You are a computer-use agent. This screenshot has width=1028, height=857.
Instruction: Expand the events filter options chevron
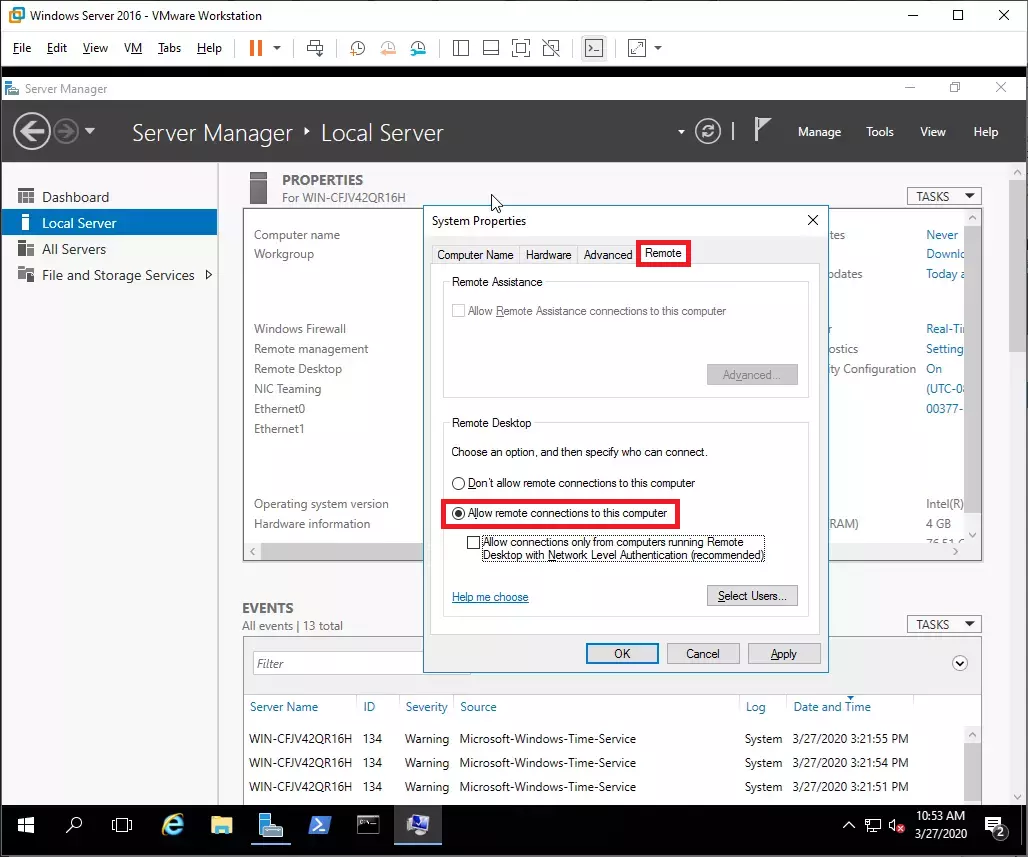[x=960, y=663]
